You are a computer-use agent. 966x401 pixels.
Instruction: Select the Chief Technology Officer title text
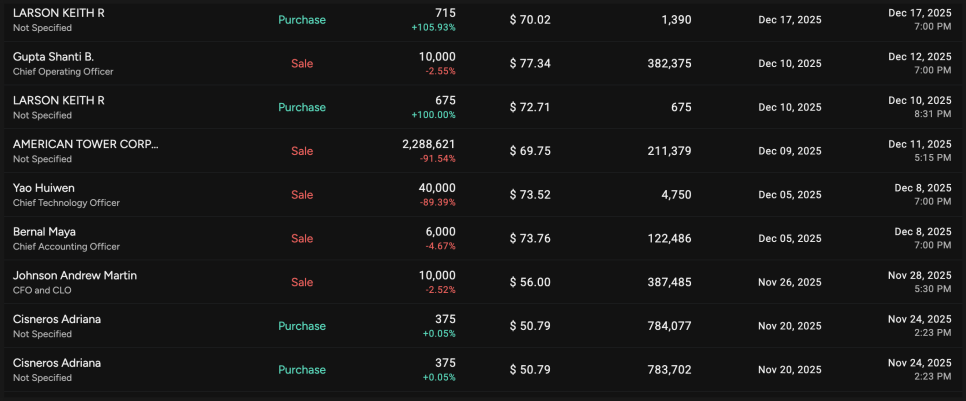66,203
